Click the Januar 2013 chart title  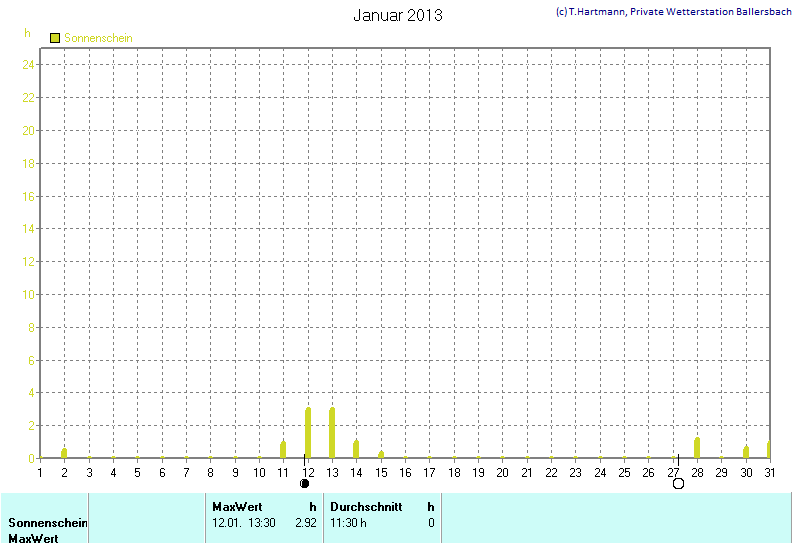click(398, 15)
